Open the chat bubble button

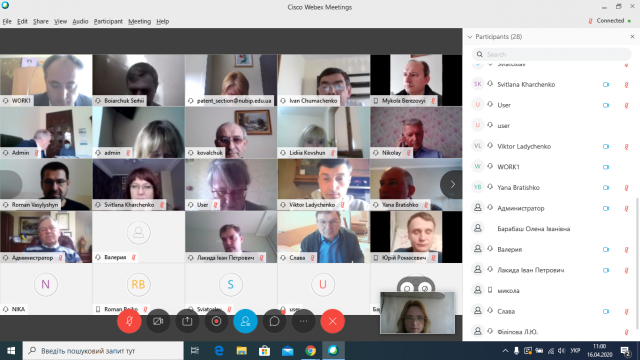[x=274, y=321]
